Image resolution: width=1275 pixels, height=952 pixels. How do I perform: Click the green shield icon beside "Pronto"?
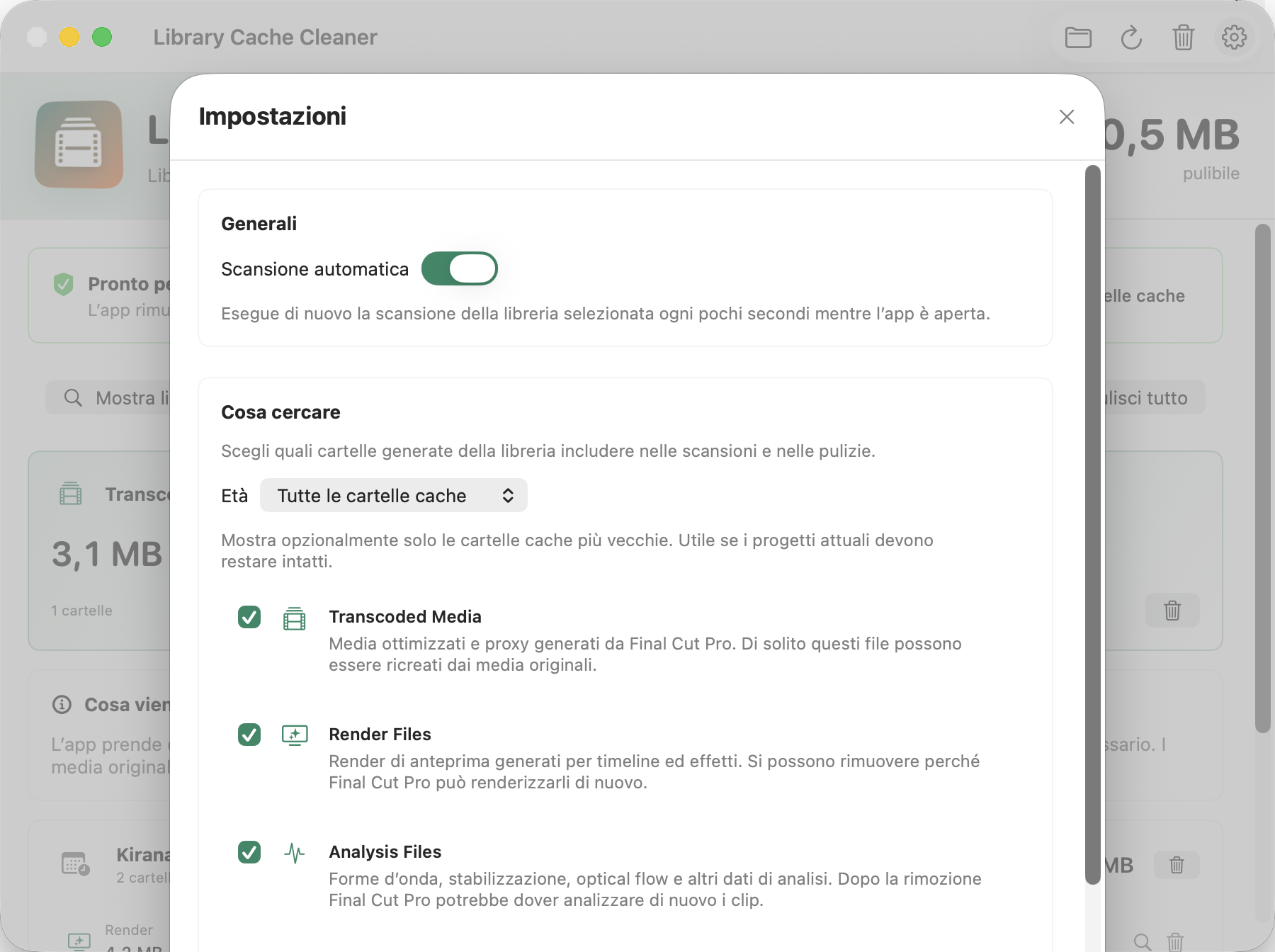point(64,285)
